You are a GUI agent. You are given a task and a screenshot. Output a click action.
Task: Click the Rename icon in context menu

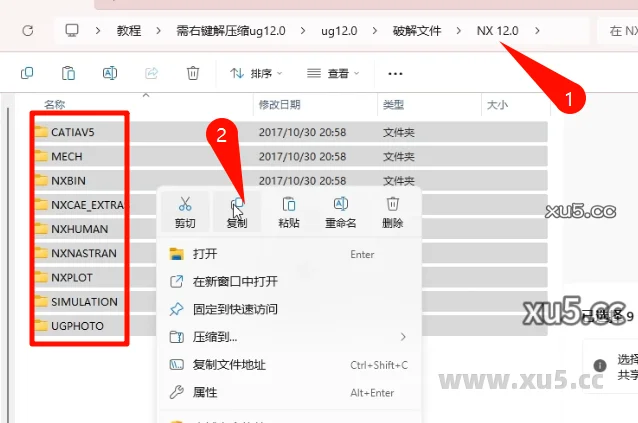340,204
